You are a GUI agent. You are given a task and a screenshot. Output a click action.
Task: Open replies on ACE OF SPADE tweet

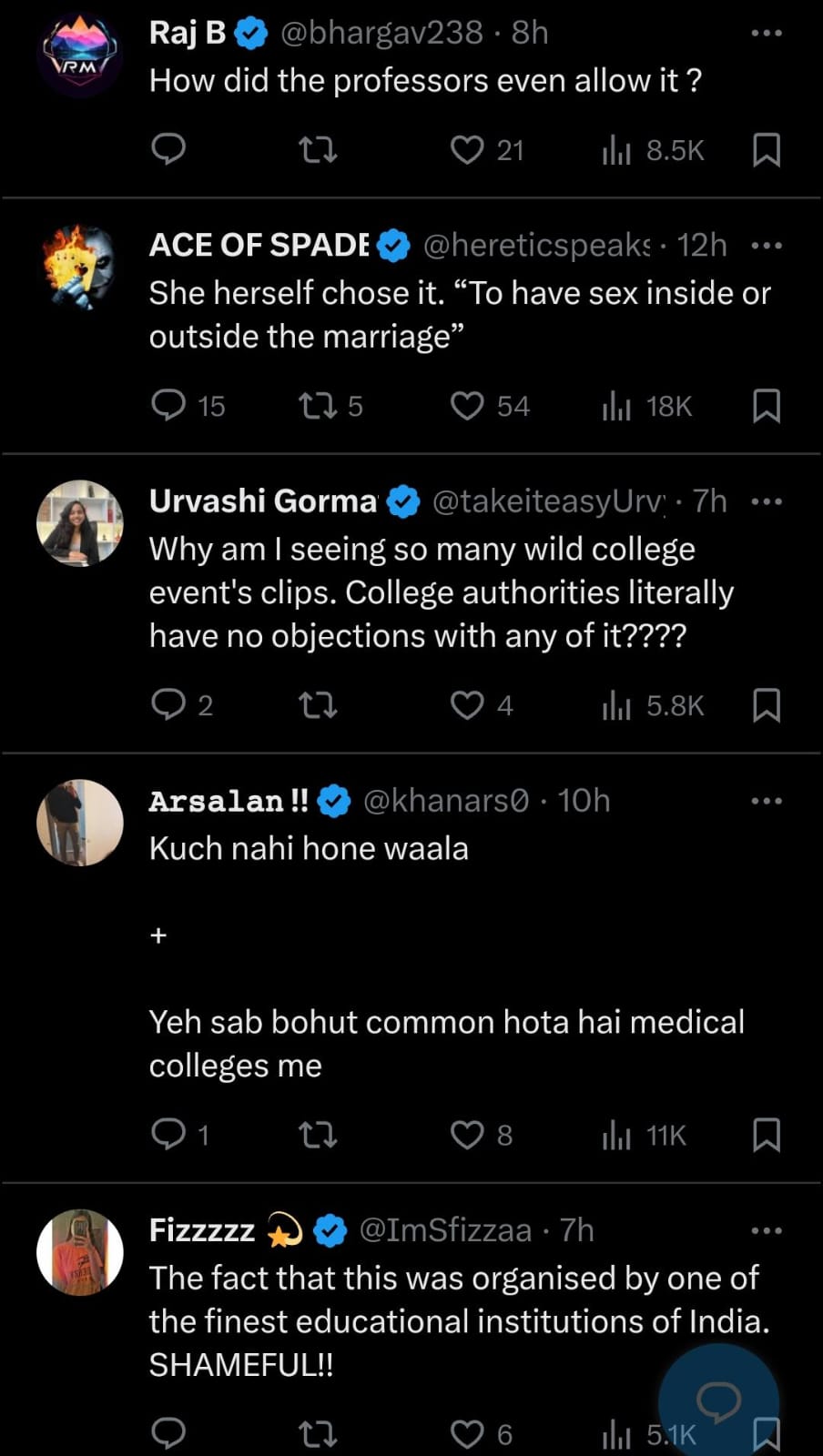tap(168, 404)
